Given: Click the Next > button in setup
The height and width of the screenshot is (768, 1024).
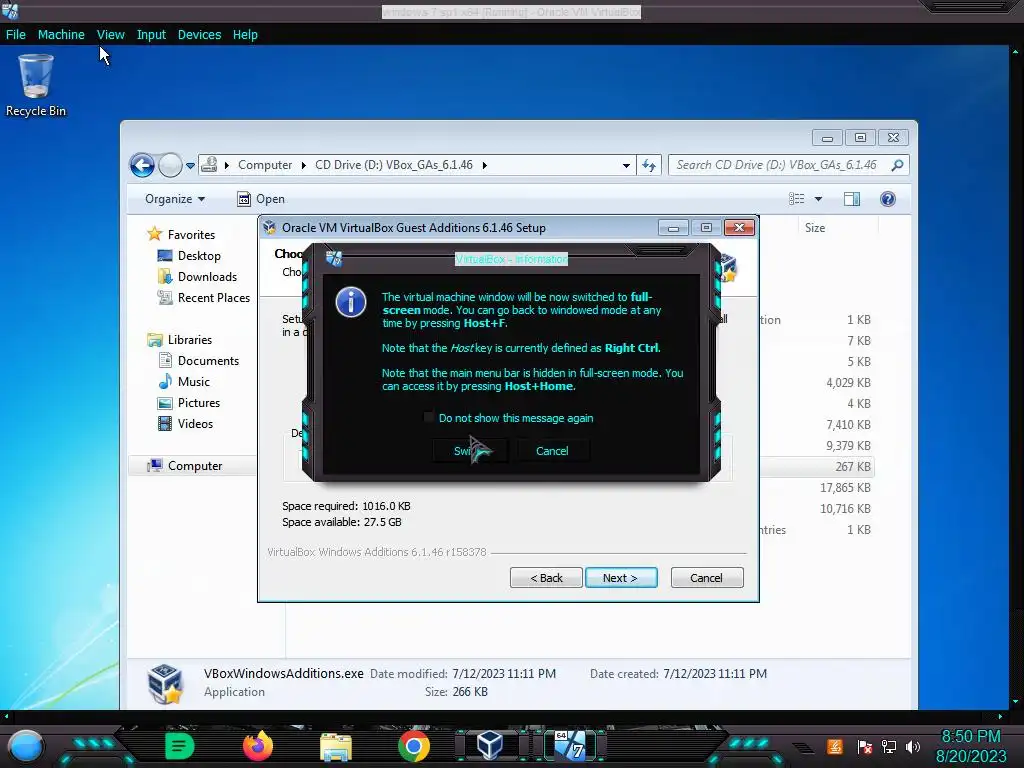Looking at the screenshot, I should coord(620,578).
